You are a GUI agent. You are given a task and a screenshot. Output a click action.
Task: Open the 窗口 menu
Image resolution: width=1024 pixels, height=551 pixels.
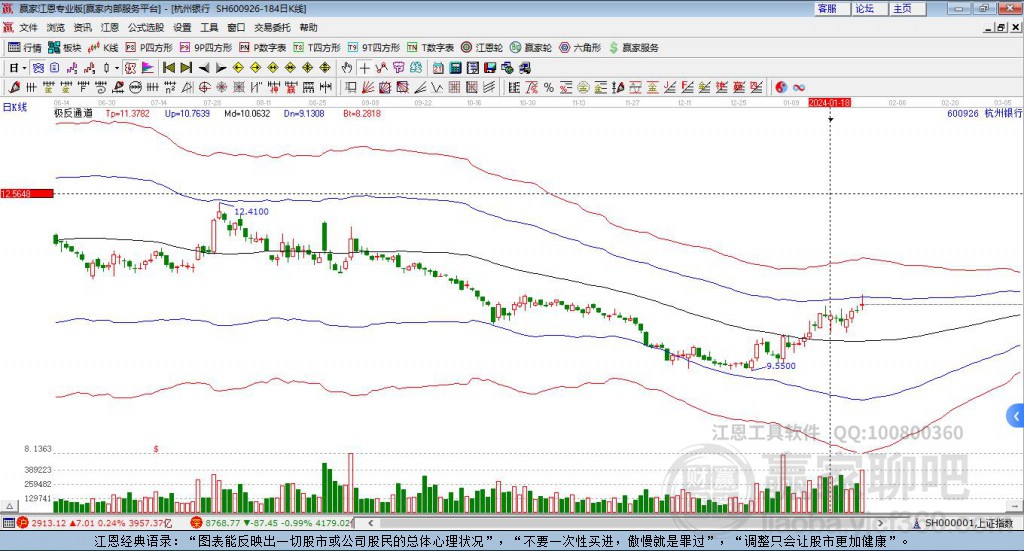click(x=236, y=27)
